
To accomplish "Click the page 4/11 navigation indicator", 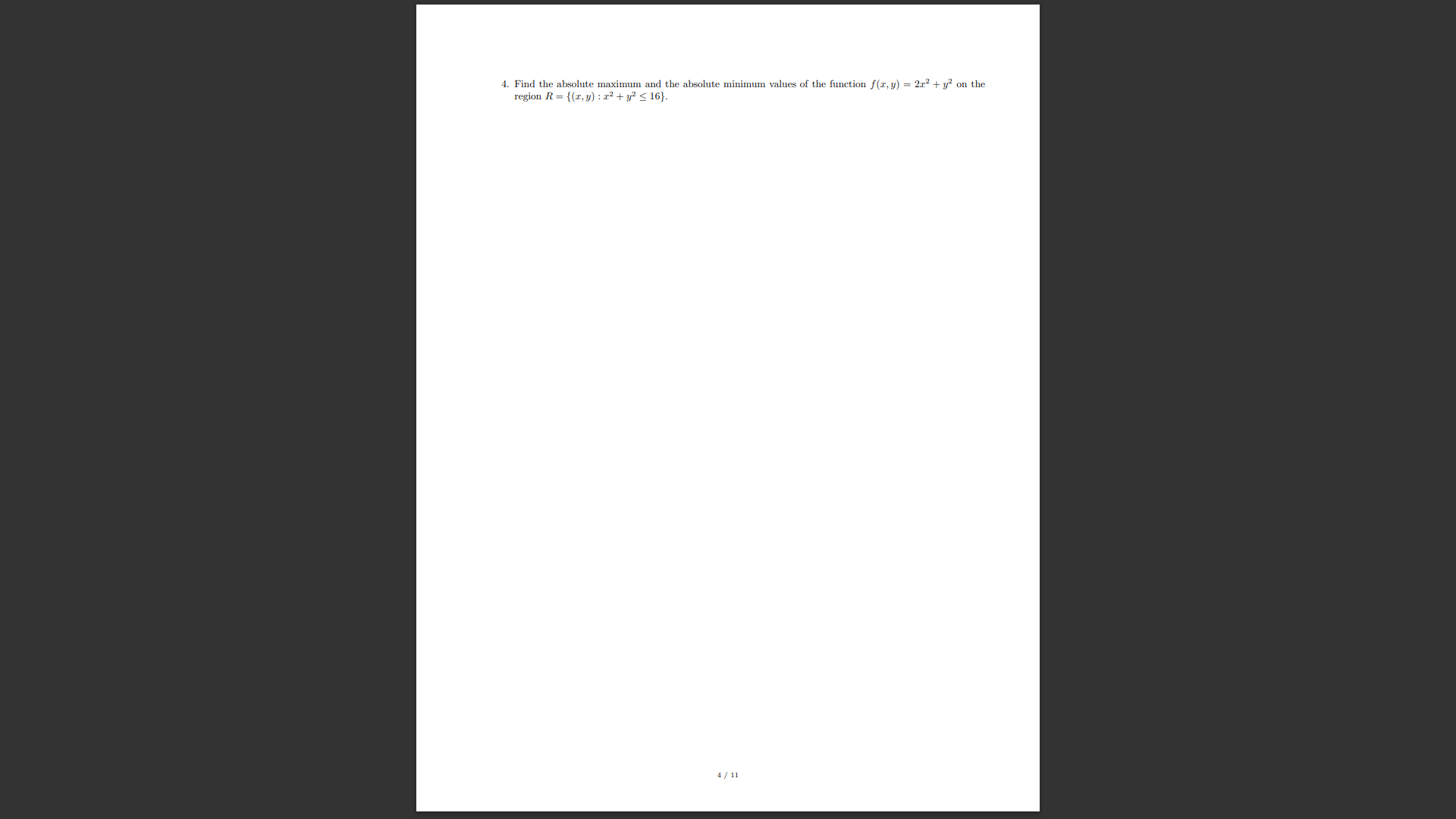I will (x=728, y=775).
